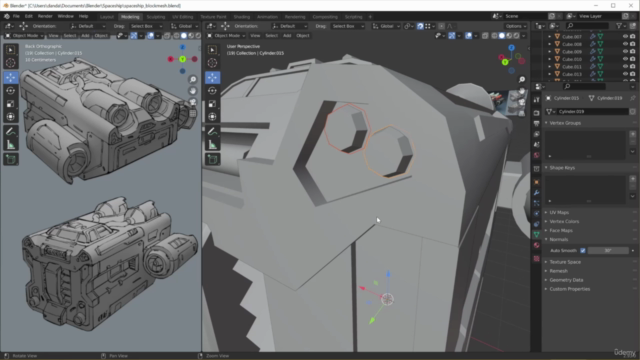Expand the Geometry Data panel
The width and height of the screenshot is (640, 360).
(566, 280)
